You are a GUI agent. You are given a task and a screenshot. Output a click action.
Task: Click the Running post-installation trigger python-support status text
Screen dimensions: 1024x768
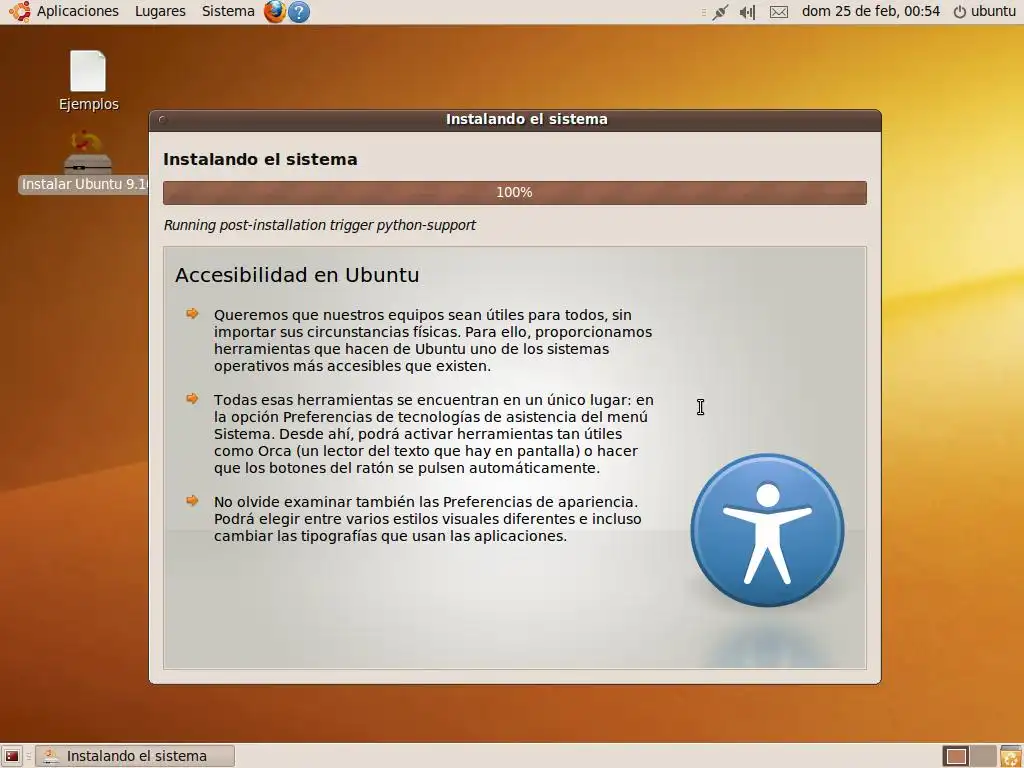click(x=319, y=225)
